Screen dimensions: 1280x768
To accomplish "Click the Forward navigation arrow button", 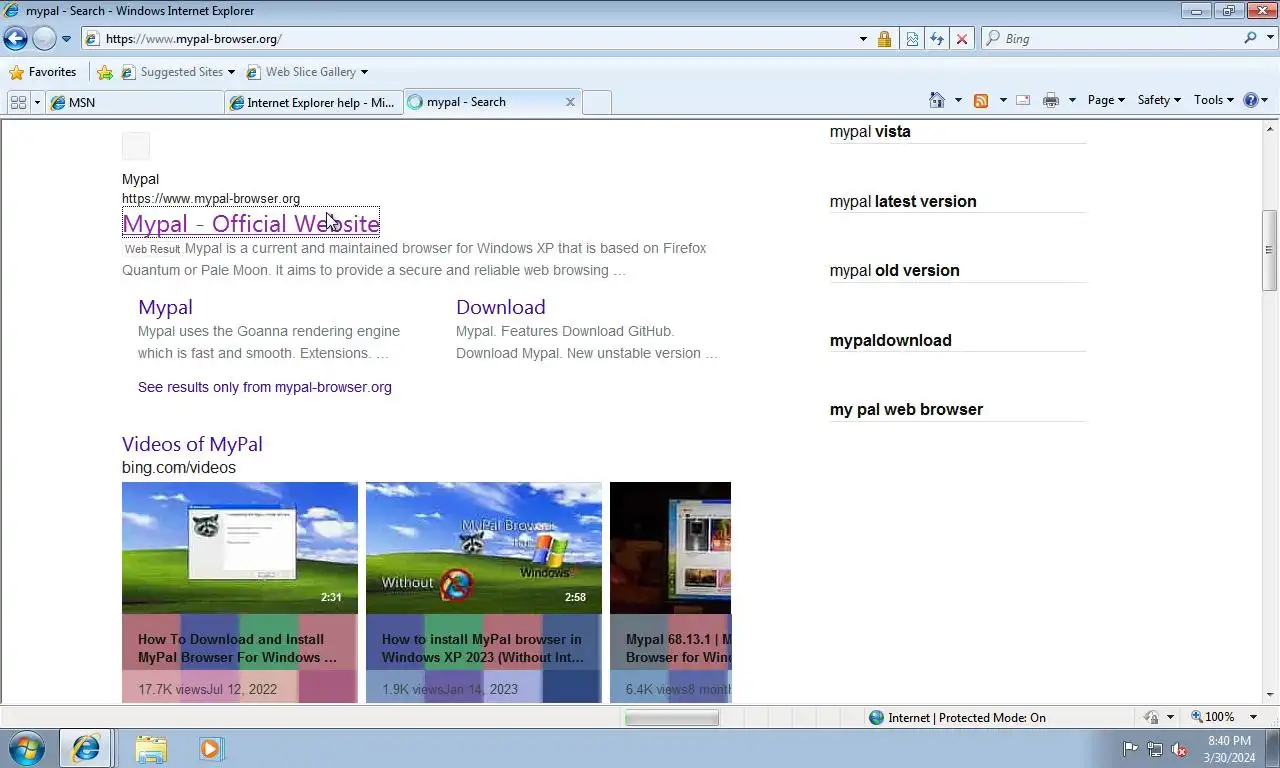I will click(x=44, y=38).
